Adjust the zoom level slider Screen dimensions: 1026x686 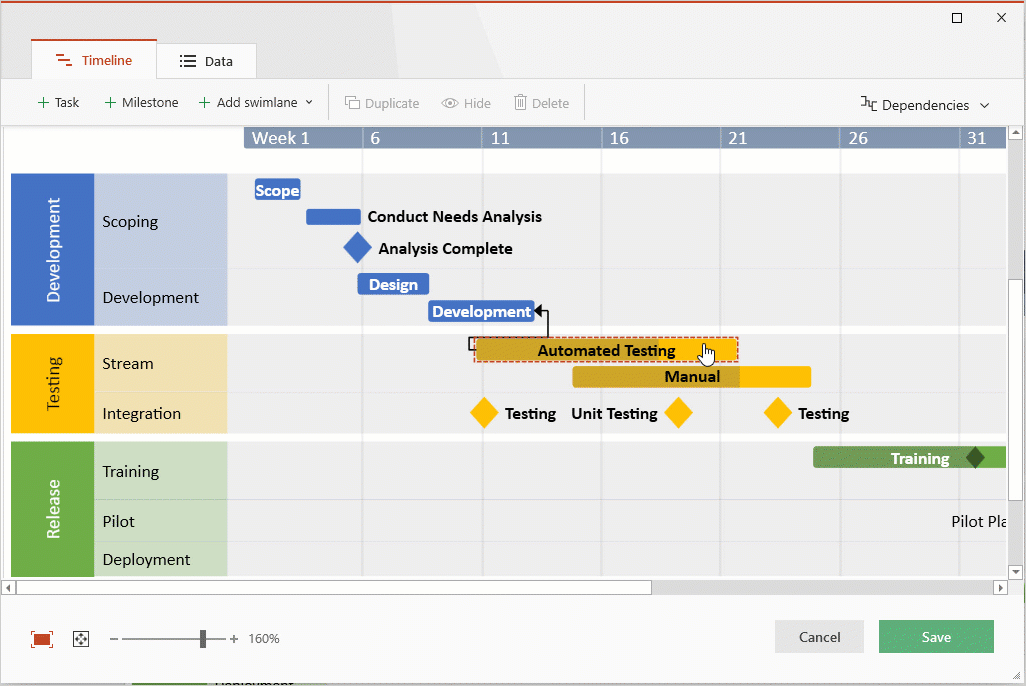(x=203, y=638)
